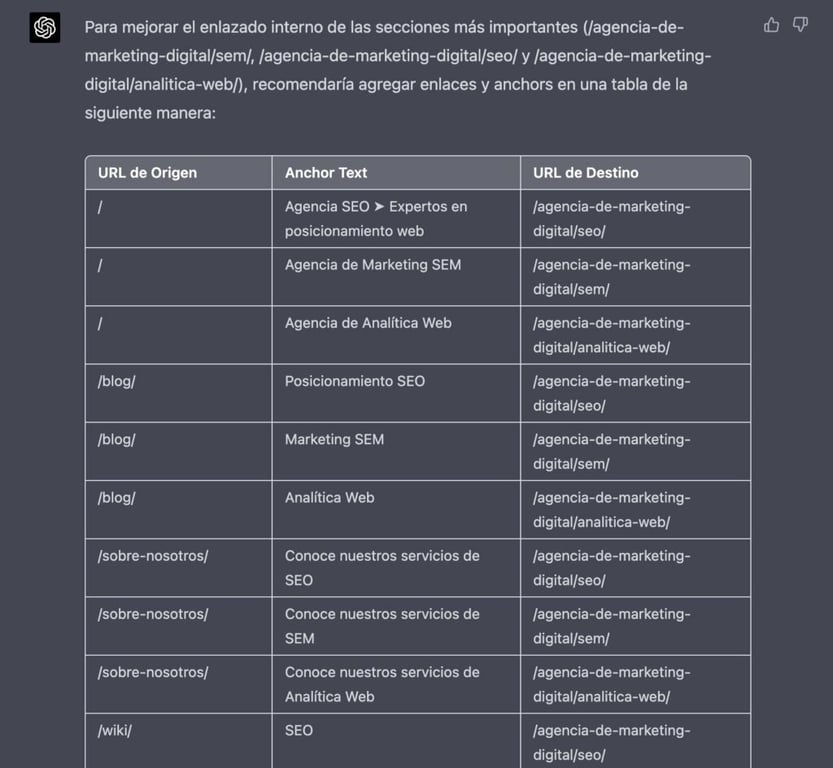This screenshot has height=768, width=833.
Task: Give positive feedback using the thumbs up
Action: (771, 24)
